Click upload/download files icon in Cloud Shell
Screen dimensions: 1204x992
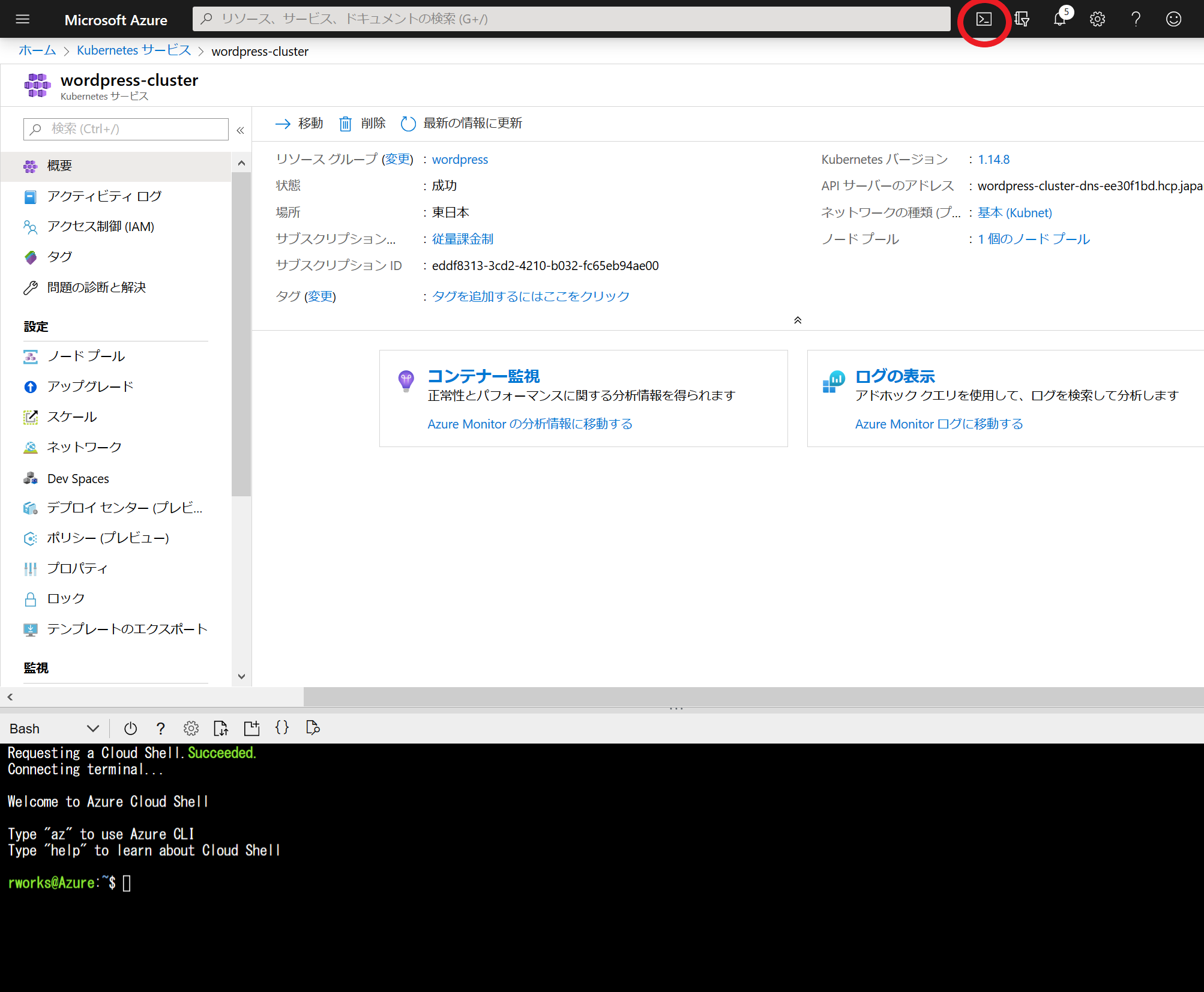pos(221,728)
